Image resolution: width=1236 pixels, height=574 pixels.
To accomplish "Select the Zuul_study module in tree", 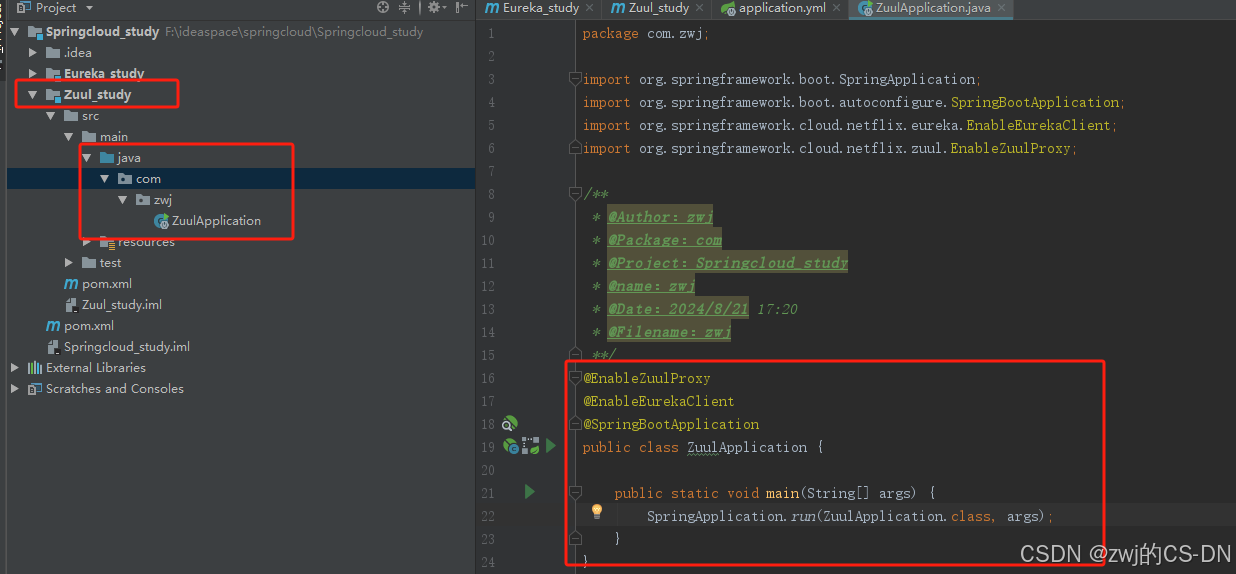I will (97, 95).
